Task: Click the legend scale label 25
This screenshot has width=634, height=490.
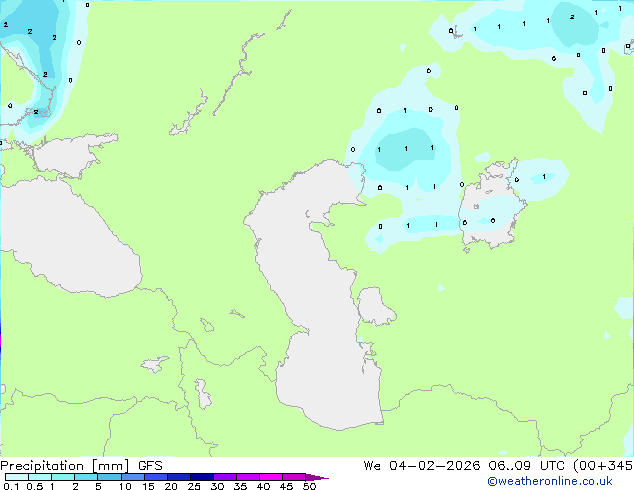Action: [194, 486]
